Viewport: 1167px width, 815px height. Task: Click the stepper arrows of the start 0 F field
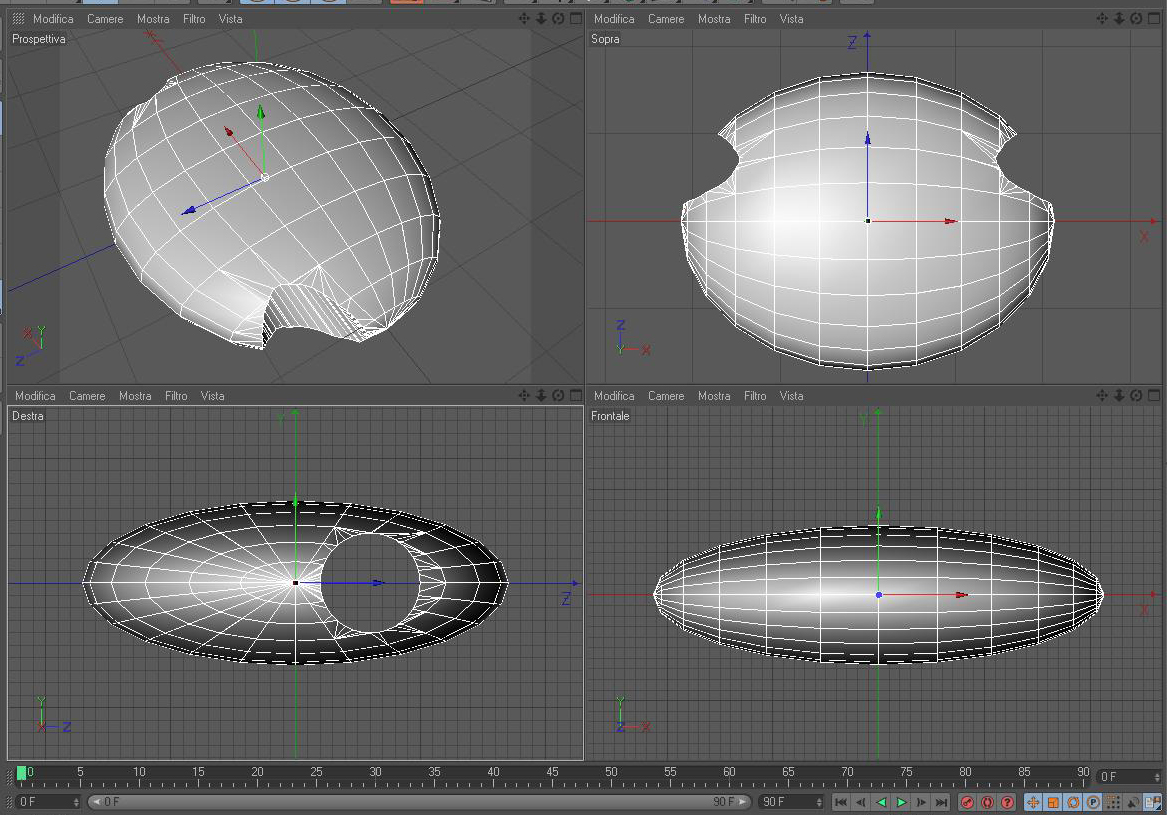77,802
